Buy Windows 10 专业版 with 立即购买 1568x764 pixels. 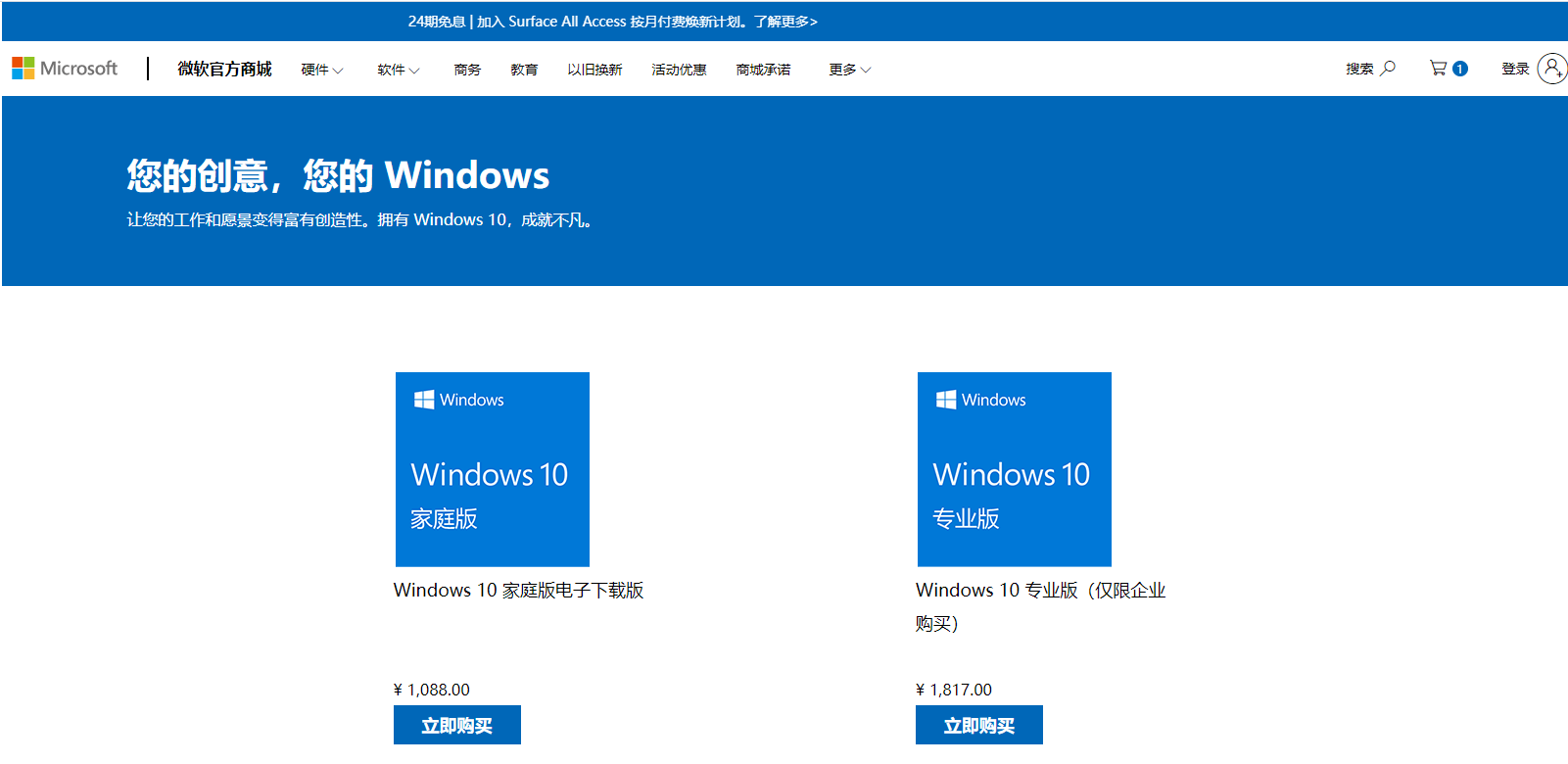(x=979, y=725)
